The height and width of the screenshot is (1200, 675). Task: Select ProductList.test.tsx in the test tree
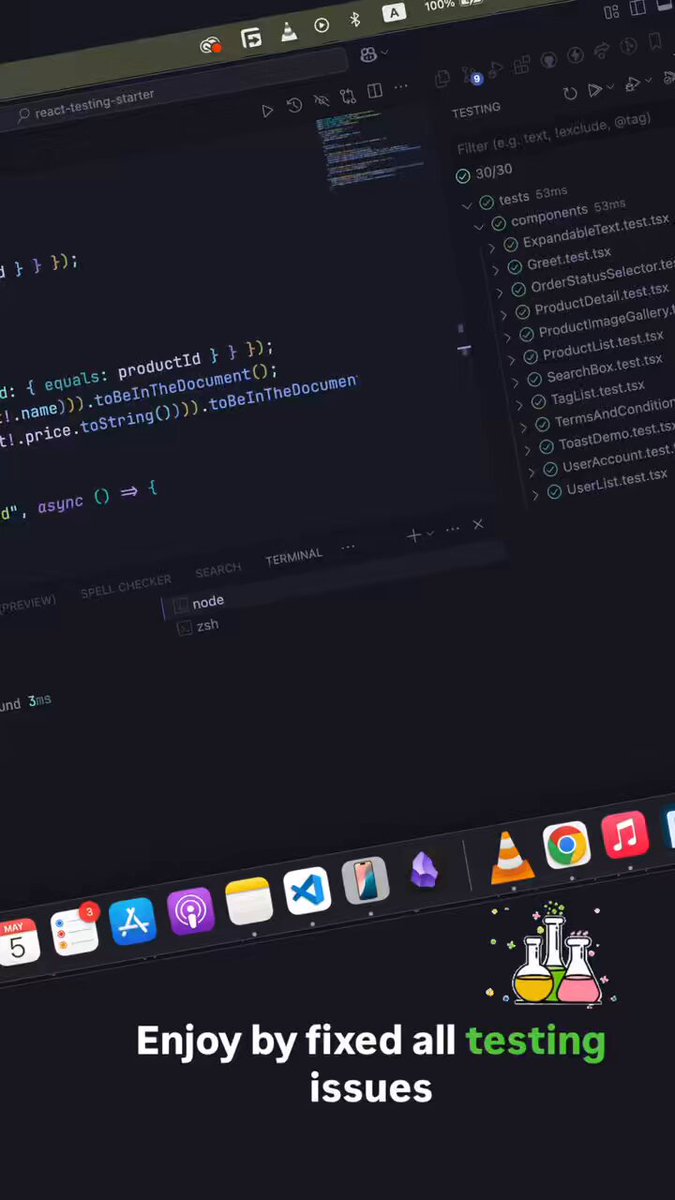click(x=602, y=346)
